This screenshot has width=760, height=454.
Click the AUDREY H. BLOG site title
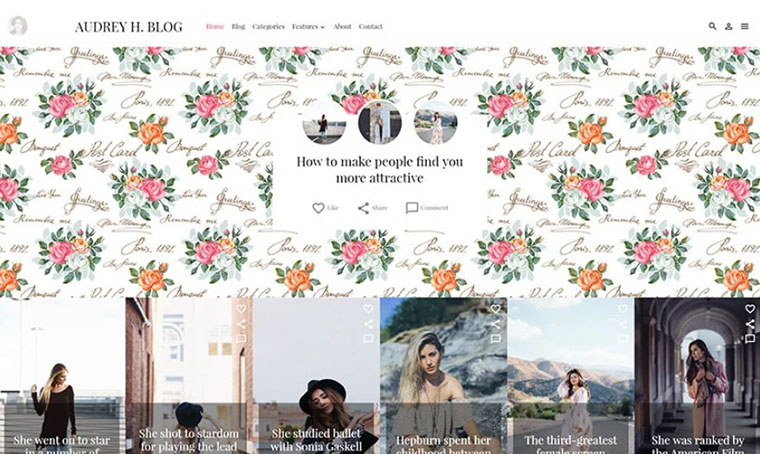pyautogui.click(x=129, y=27)
